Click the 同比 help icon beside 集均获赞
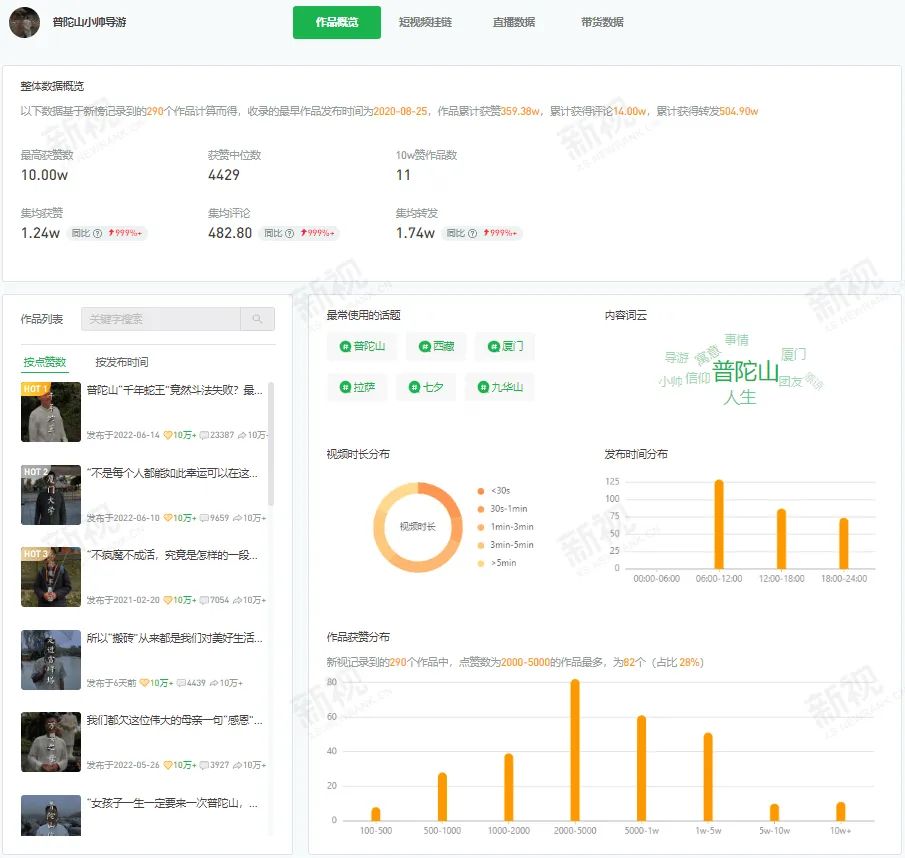 tap(98, 233)
